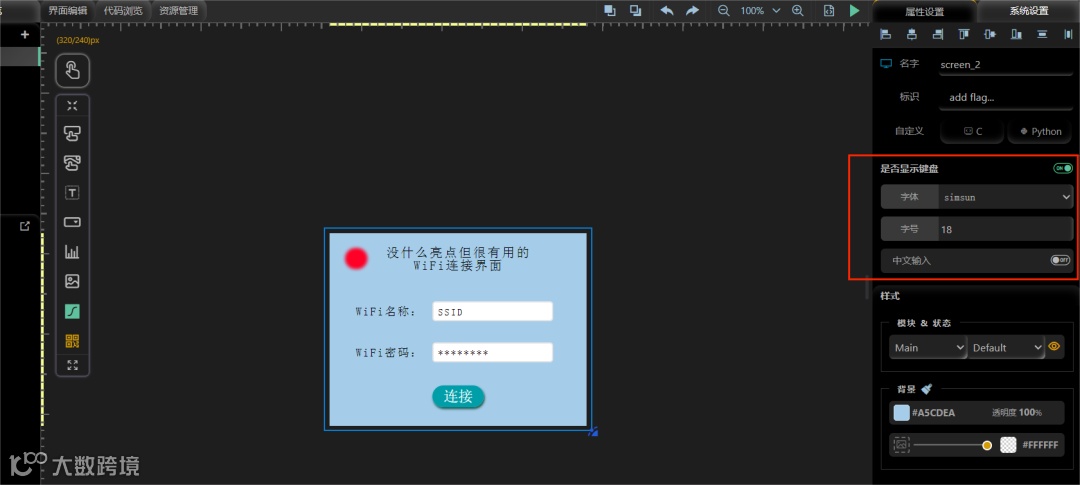Click the C custom code button

[x=973, y=131]
